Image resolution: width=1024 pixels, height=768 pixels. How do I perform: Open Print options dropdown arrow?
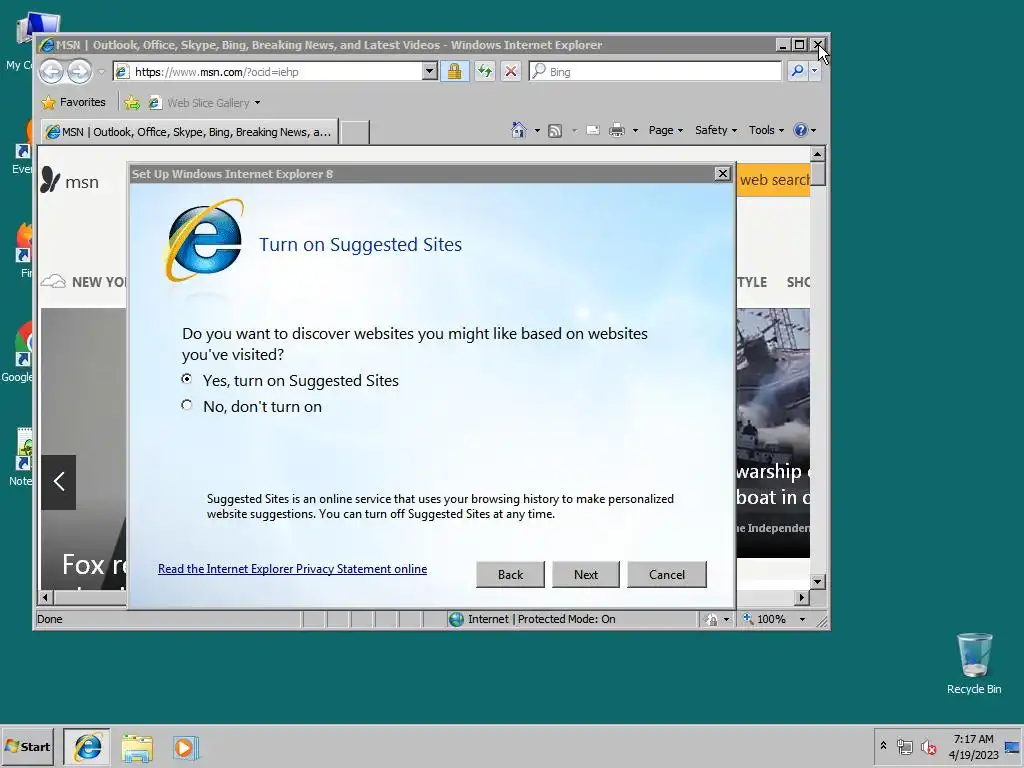(x=635, y=131)
